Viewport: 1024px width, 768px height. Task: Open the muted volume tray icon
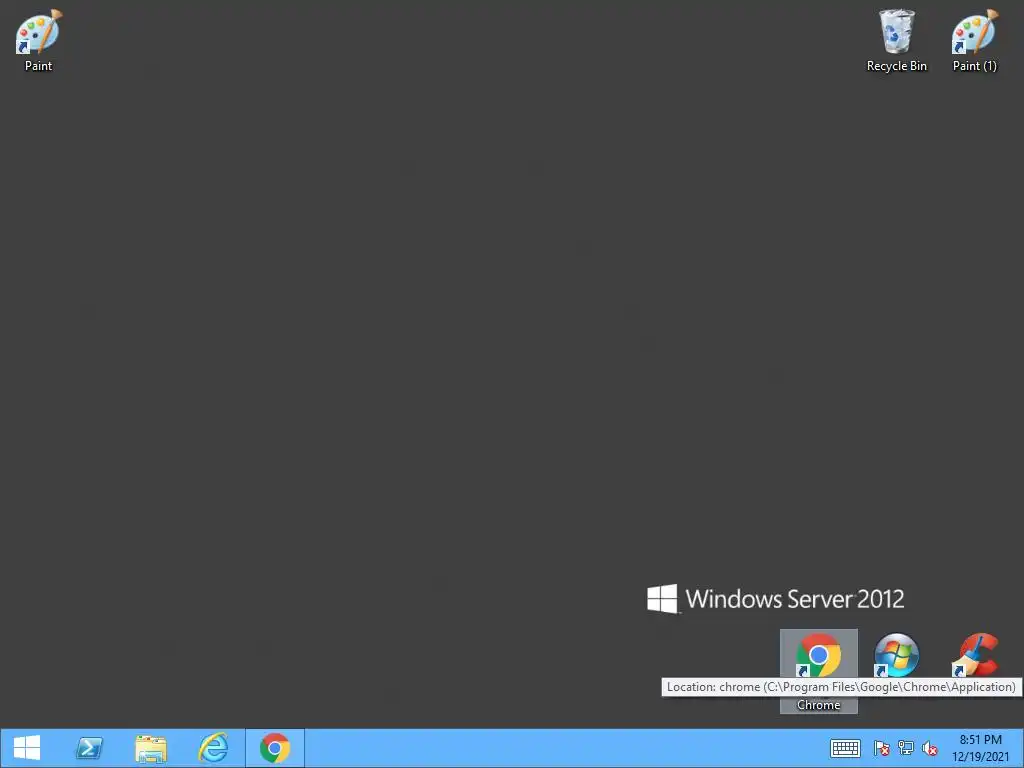(x=930, y=748)
